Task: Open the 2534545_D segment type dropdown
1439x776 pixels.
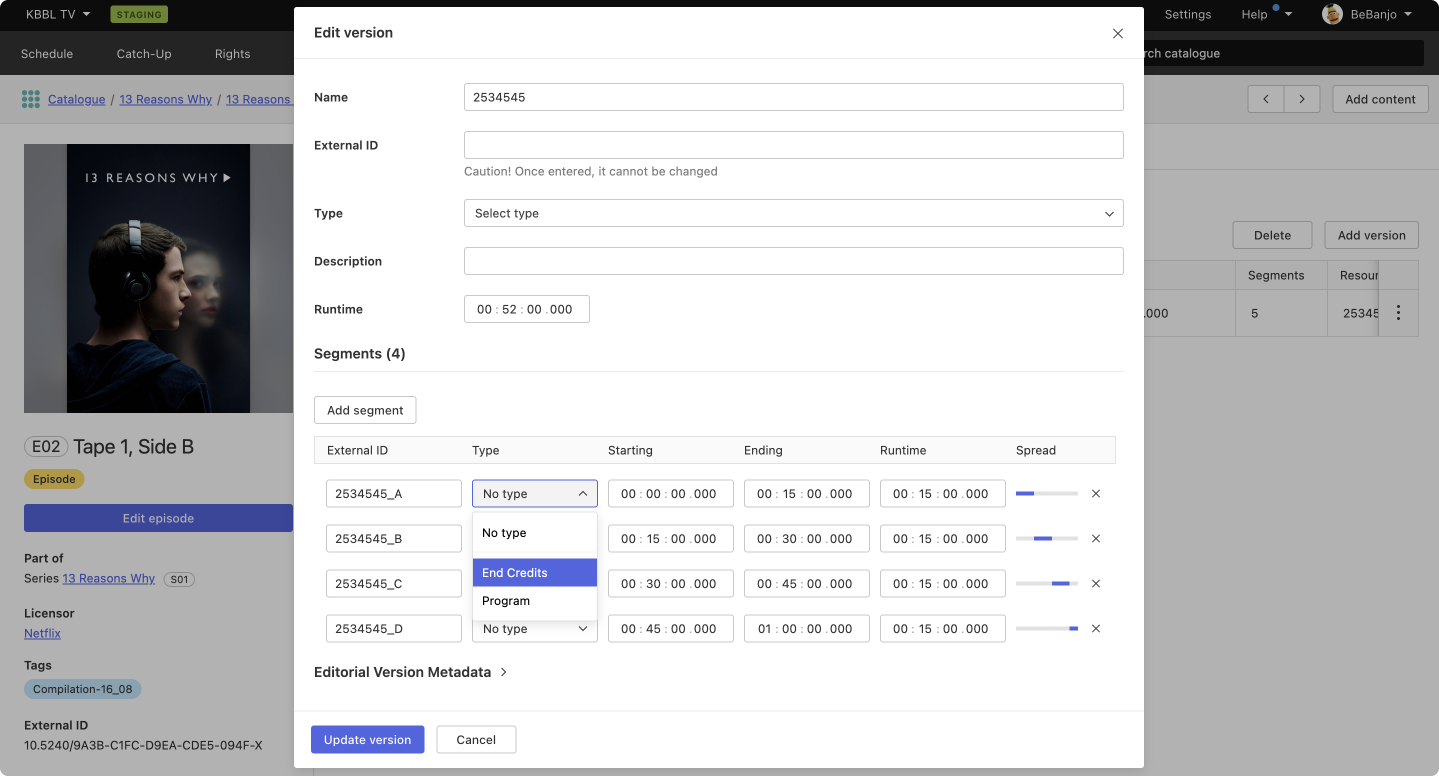Action: point(535,629)
